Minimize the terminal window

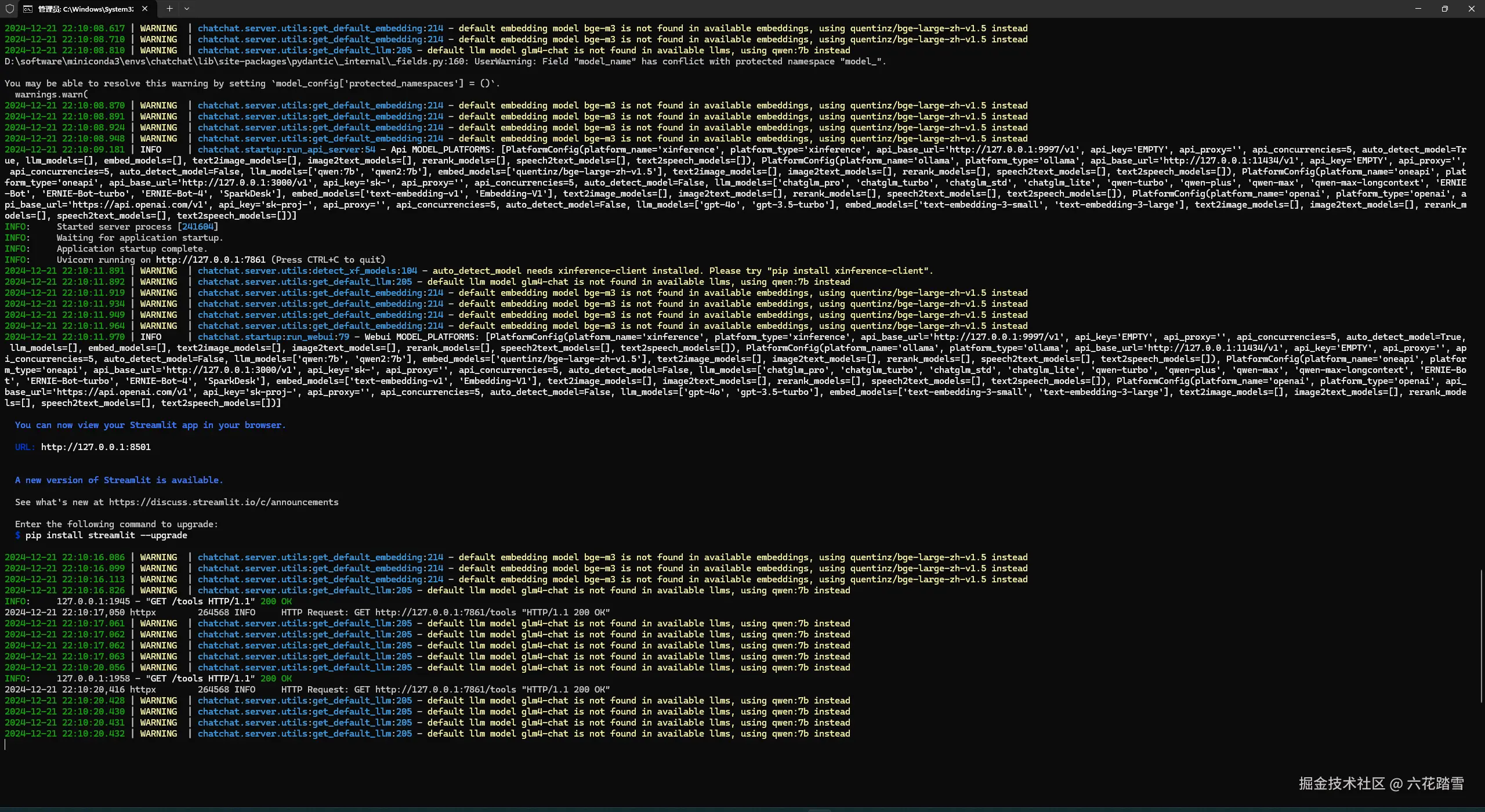coord(1418,9)
